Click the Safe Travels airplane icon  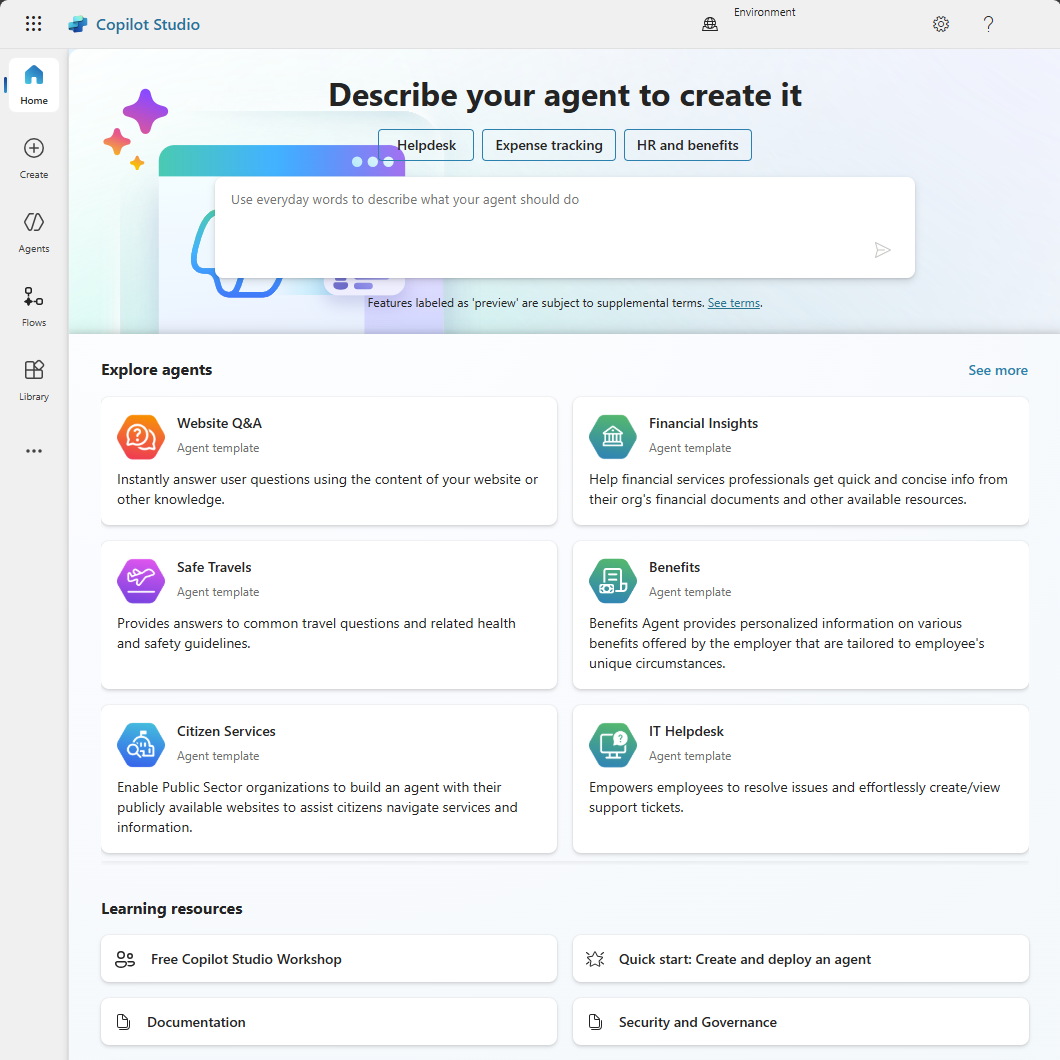(x=141, y=581)
